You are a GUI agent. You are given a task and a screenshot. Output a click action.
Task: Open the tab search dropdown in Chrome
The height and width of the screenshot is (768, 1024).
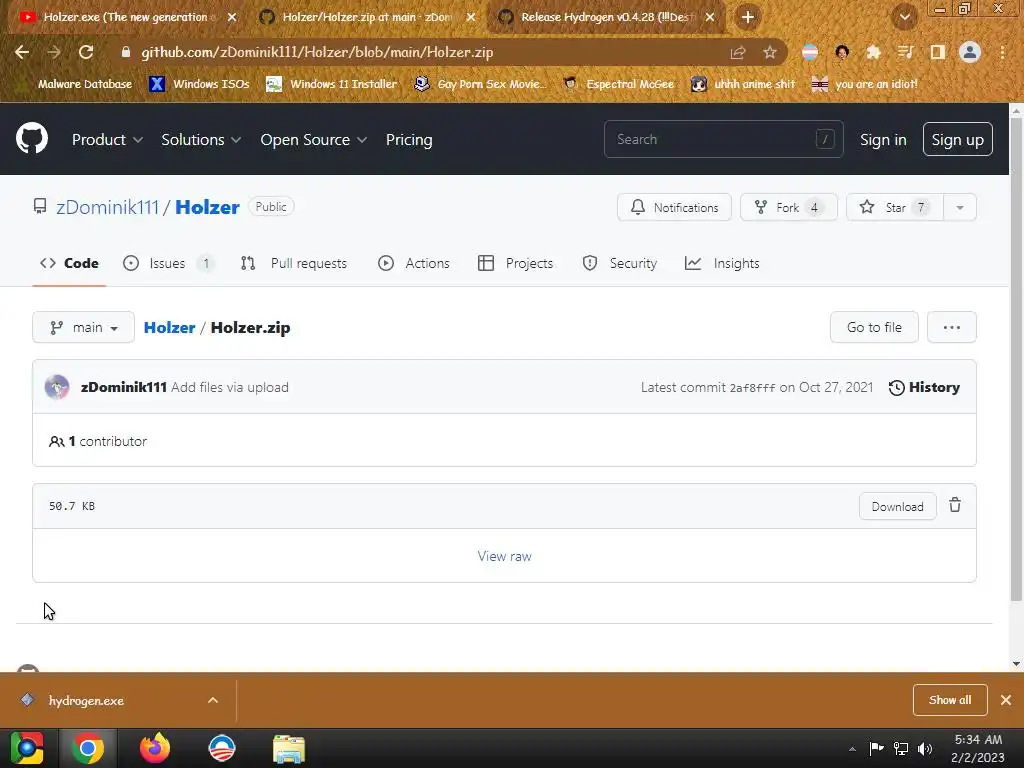click(x=904, y=17)
